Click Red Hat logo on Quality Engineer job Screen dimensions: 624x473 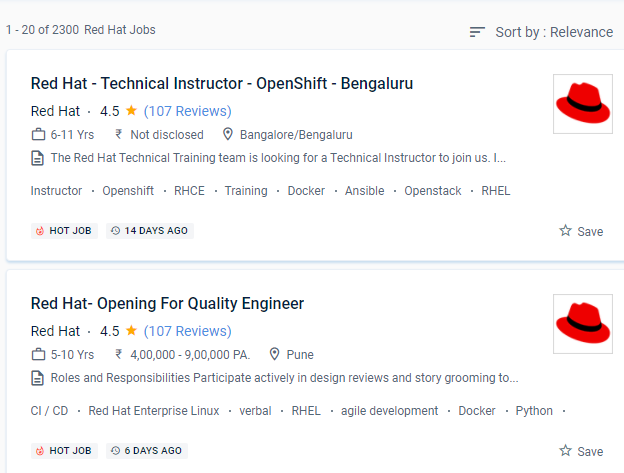(x=582, y=323)
